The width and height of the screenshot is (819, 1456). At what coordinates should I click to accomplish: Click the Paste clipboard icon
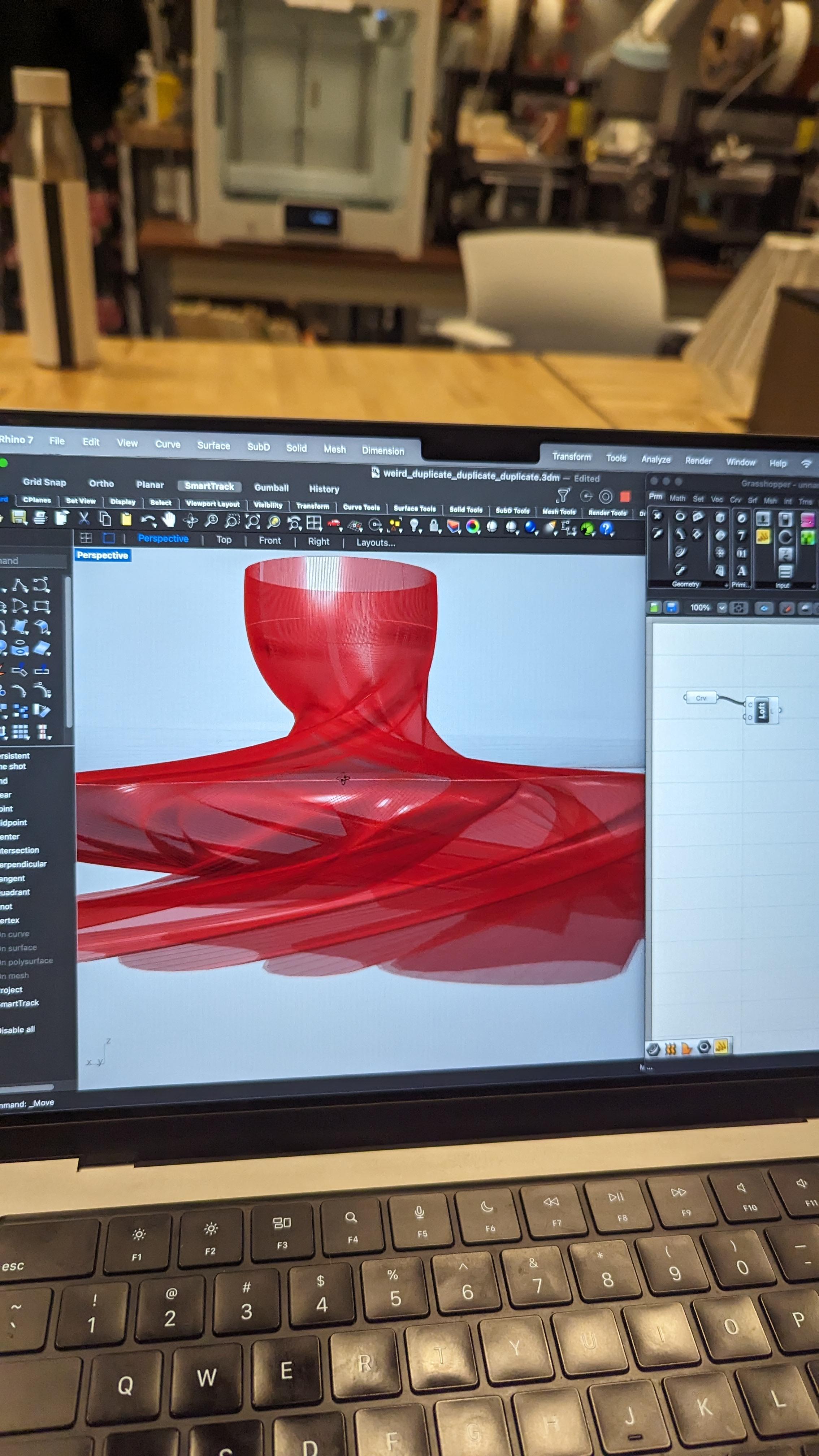click(x=126, y=519)
